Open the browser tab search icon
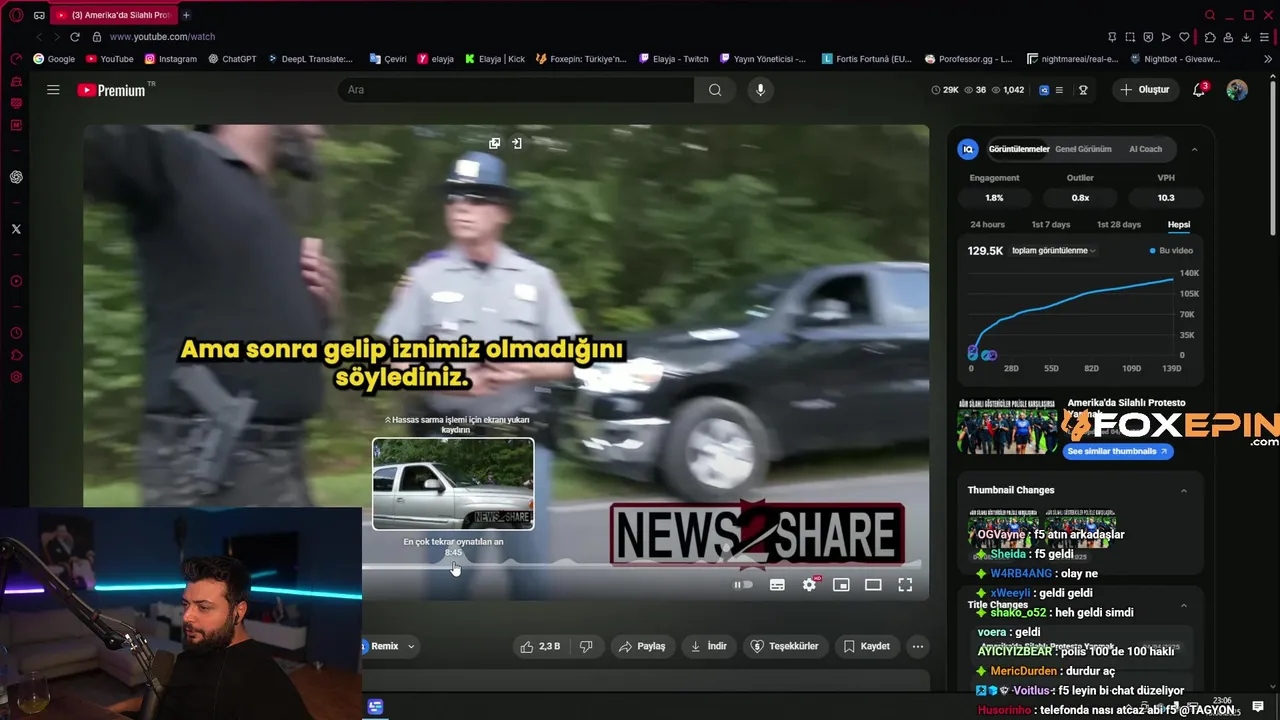1280x720 pixels. pyautogui.click(x=1210, y=15)
